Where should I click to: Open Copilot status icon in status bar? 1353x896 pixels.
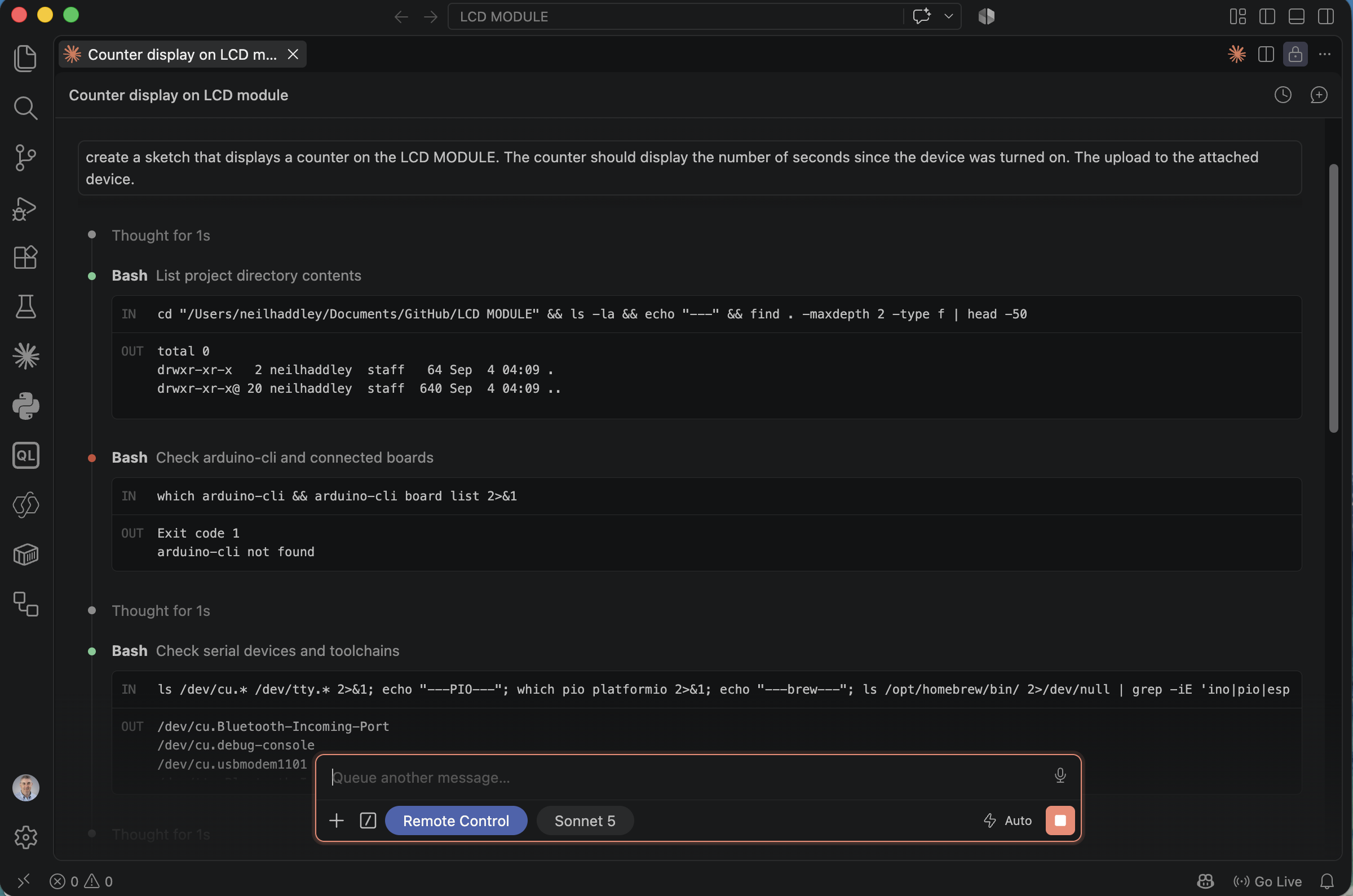(1205, 881)
